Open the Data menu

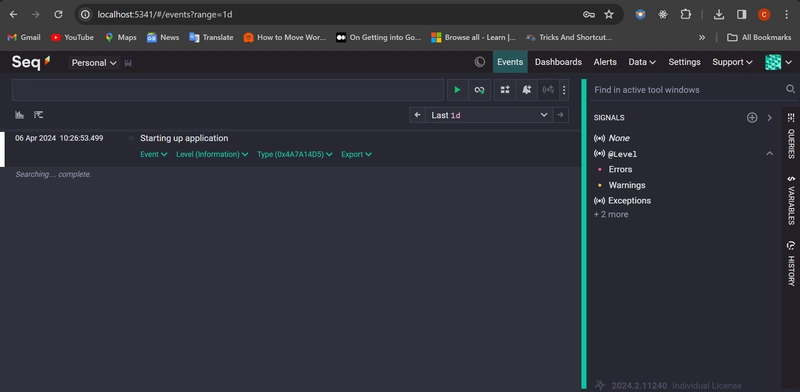pyautogui.click(x=642, y=62)
